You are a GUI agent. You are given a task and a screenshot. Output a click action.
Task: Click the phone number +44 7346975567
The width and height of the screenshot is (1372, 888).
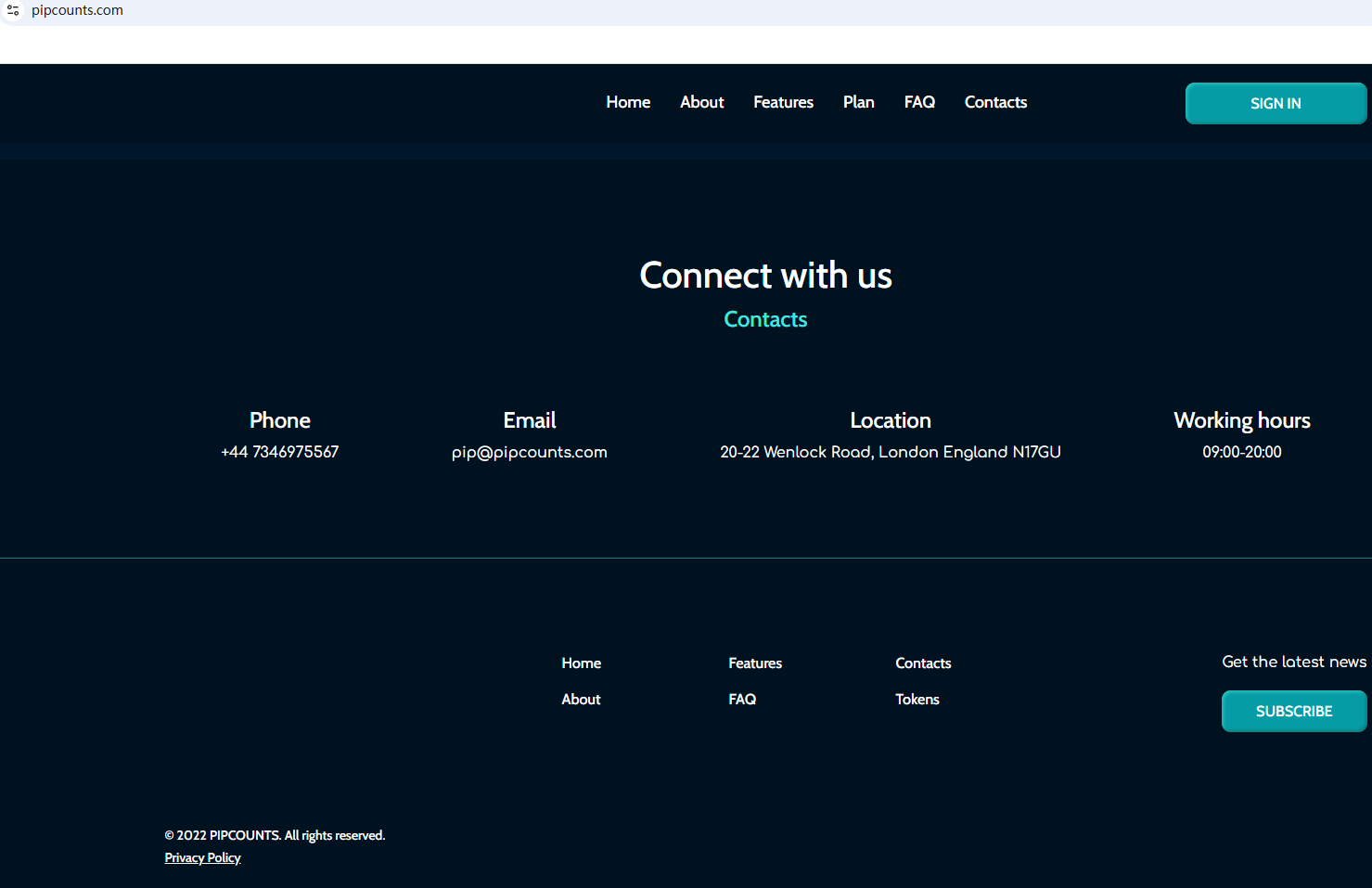tap(279, 452)
